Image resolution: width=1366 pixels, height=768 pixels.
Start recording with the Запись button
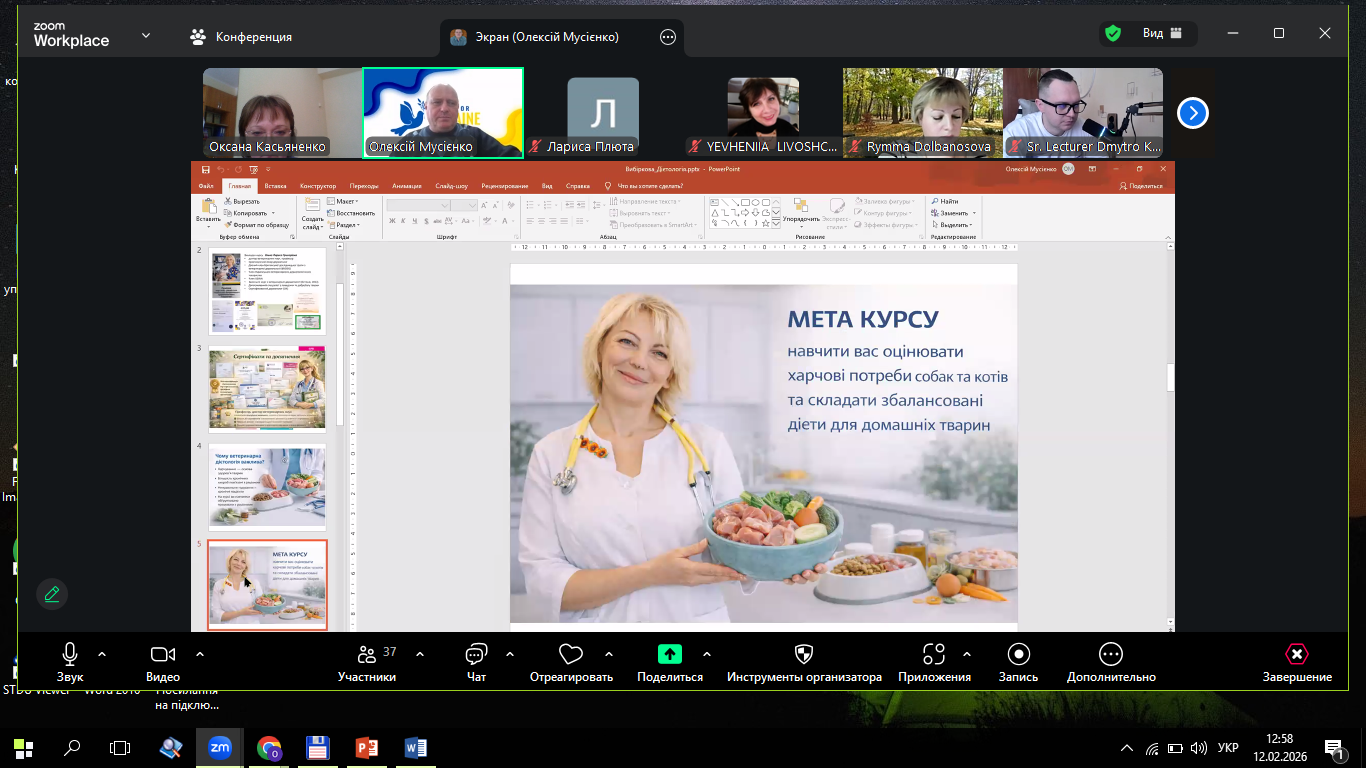pyautogui.click(x=1018, y=654)
